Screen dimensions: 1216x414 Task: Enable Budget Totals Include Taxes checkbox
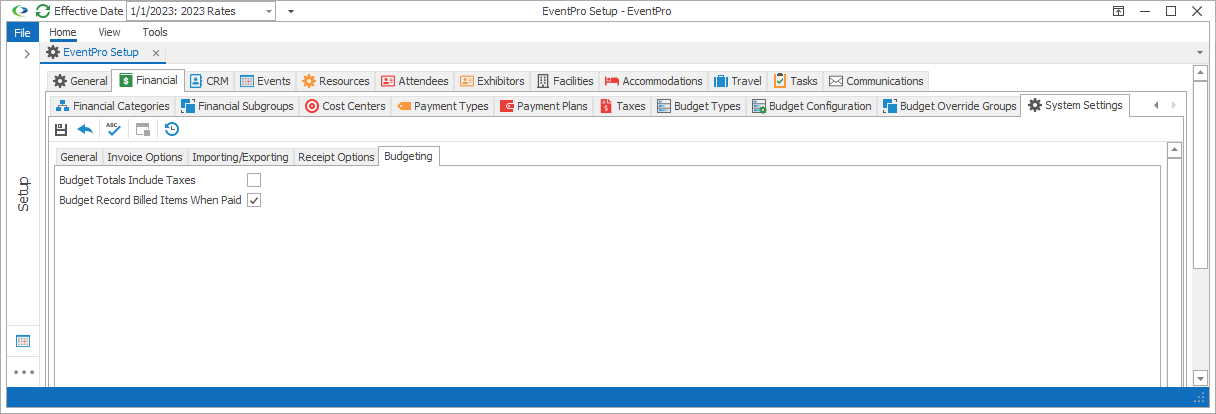(x=254, y=180)
